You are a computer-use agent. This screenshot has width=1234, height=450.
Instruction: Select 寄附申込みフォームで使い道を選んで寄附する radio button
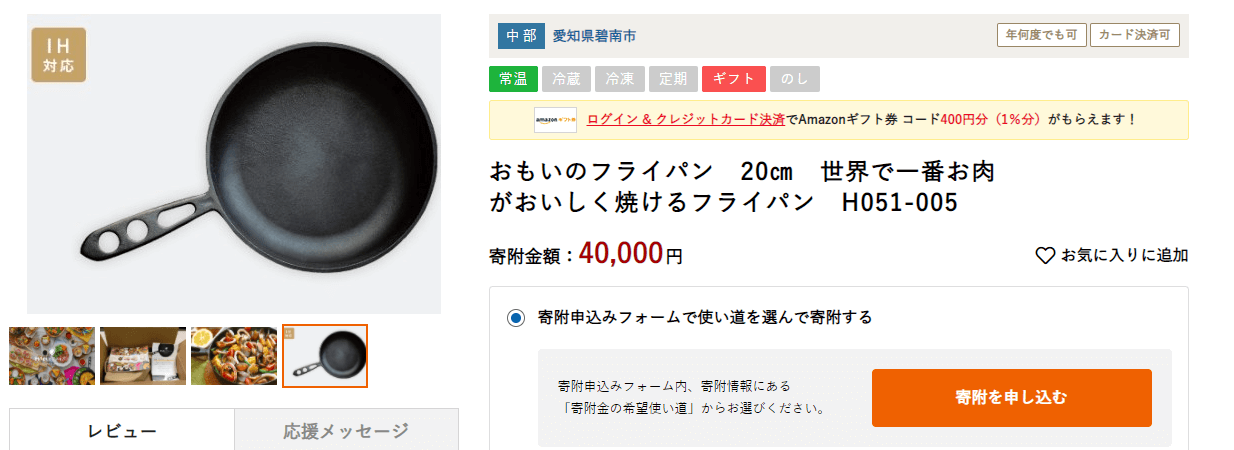click(516, 318)
